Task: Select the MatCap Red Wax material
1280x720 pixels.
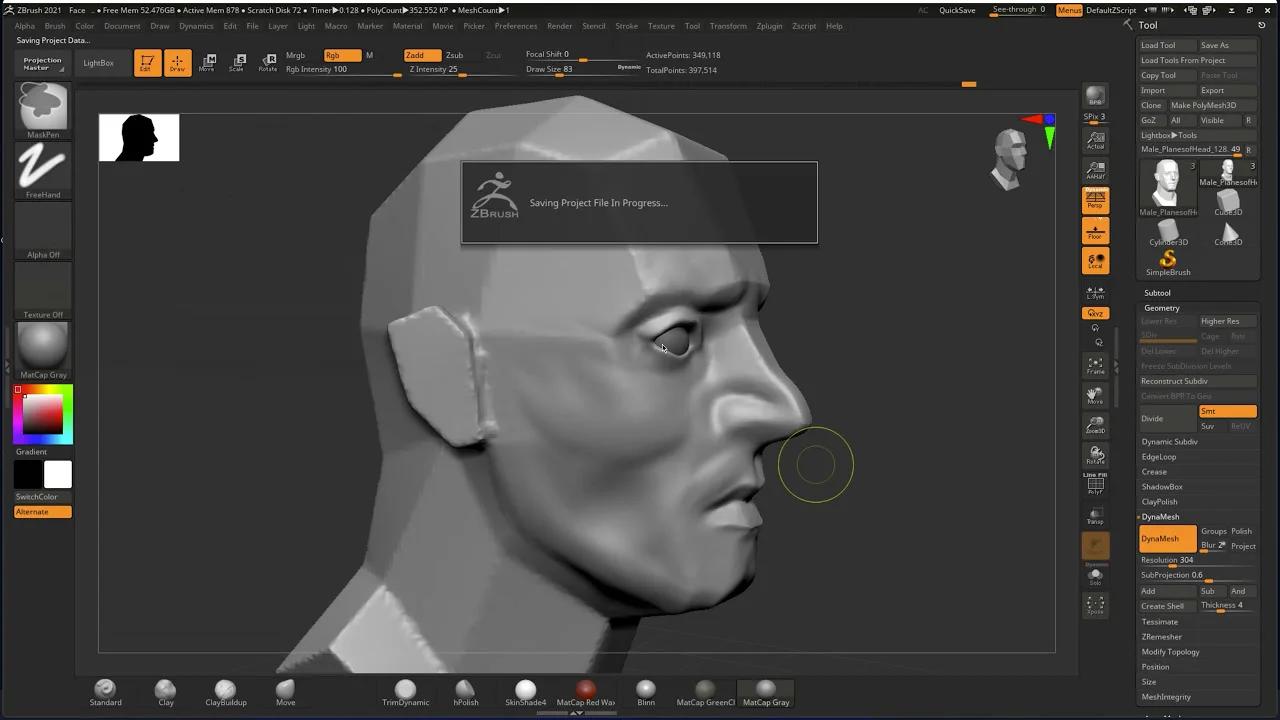Action: coord(585,690)
